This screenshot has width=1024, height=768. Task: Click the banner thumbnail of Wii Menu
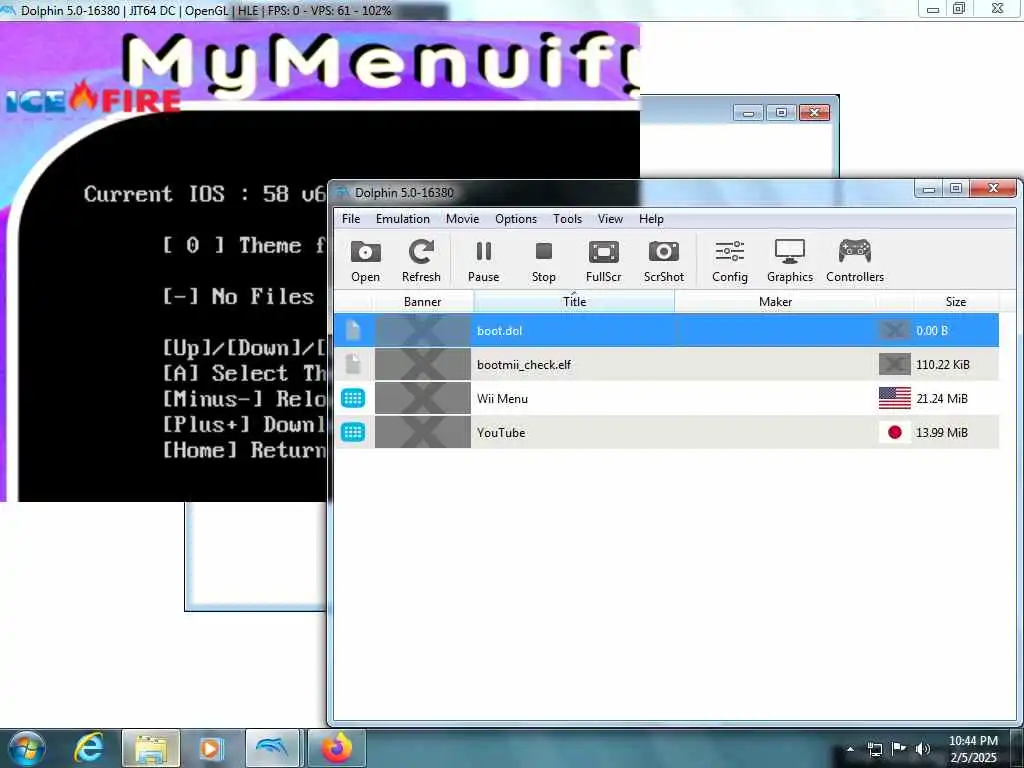(423, 398)
